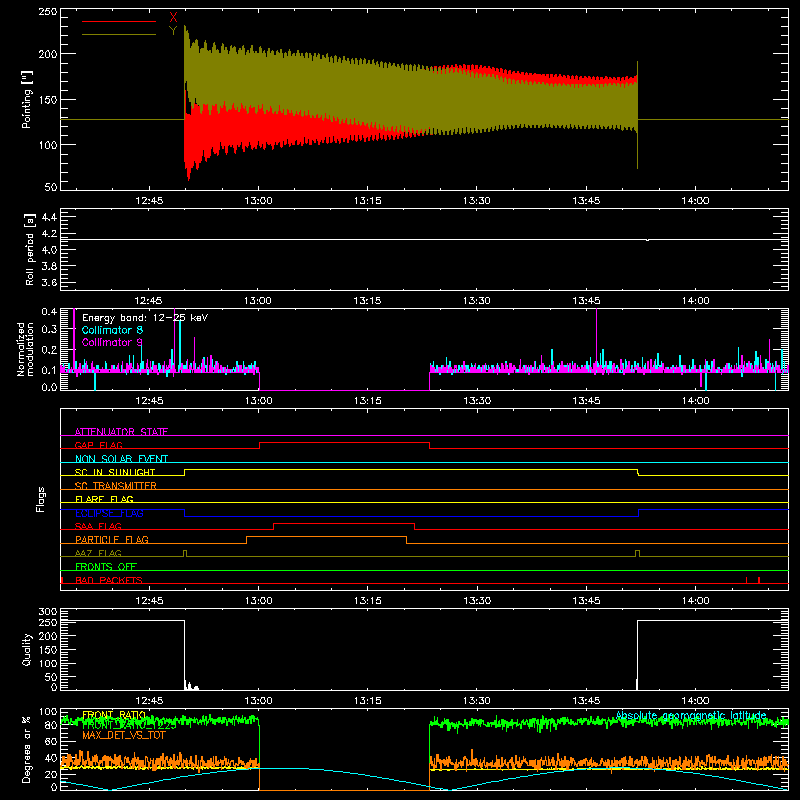Click the green FRONT_RATIO_1225 legend label
This screenshot has width=800, height=800.
click(129, 725)
